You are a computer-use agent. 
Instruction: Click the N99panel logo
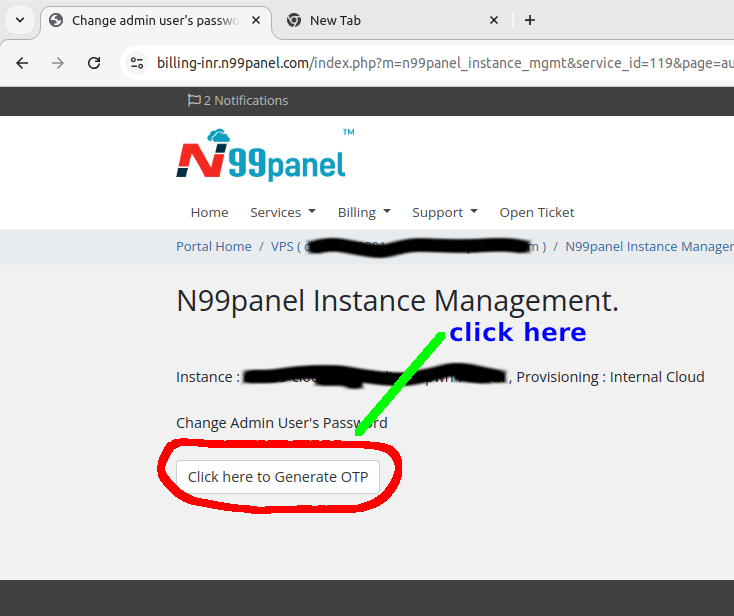[262, 156]
